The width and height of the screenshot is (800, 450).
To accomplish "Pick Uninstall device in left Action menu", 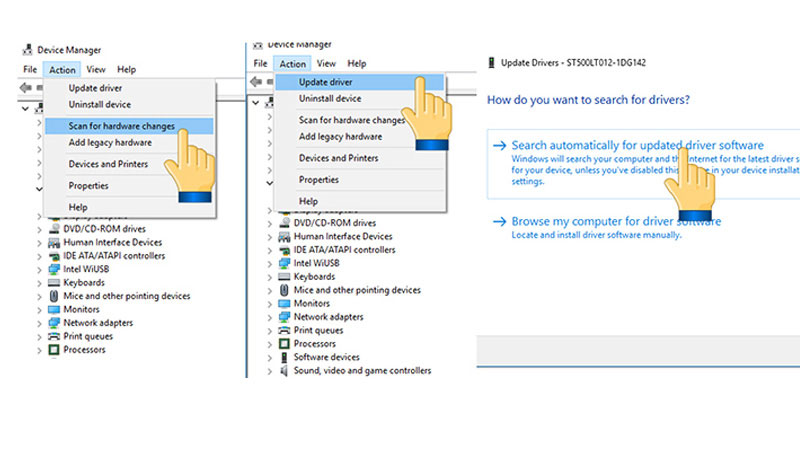I will tap(99, 104).
